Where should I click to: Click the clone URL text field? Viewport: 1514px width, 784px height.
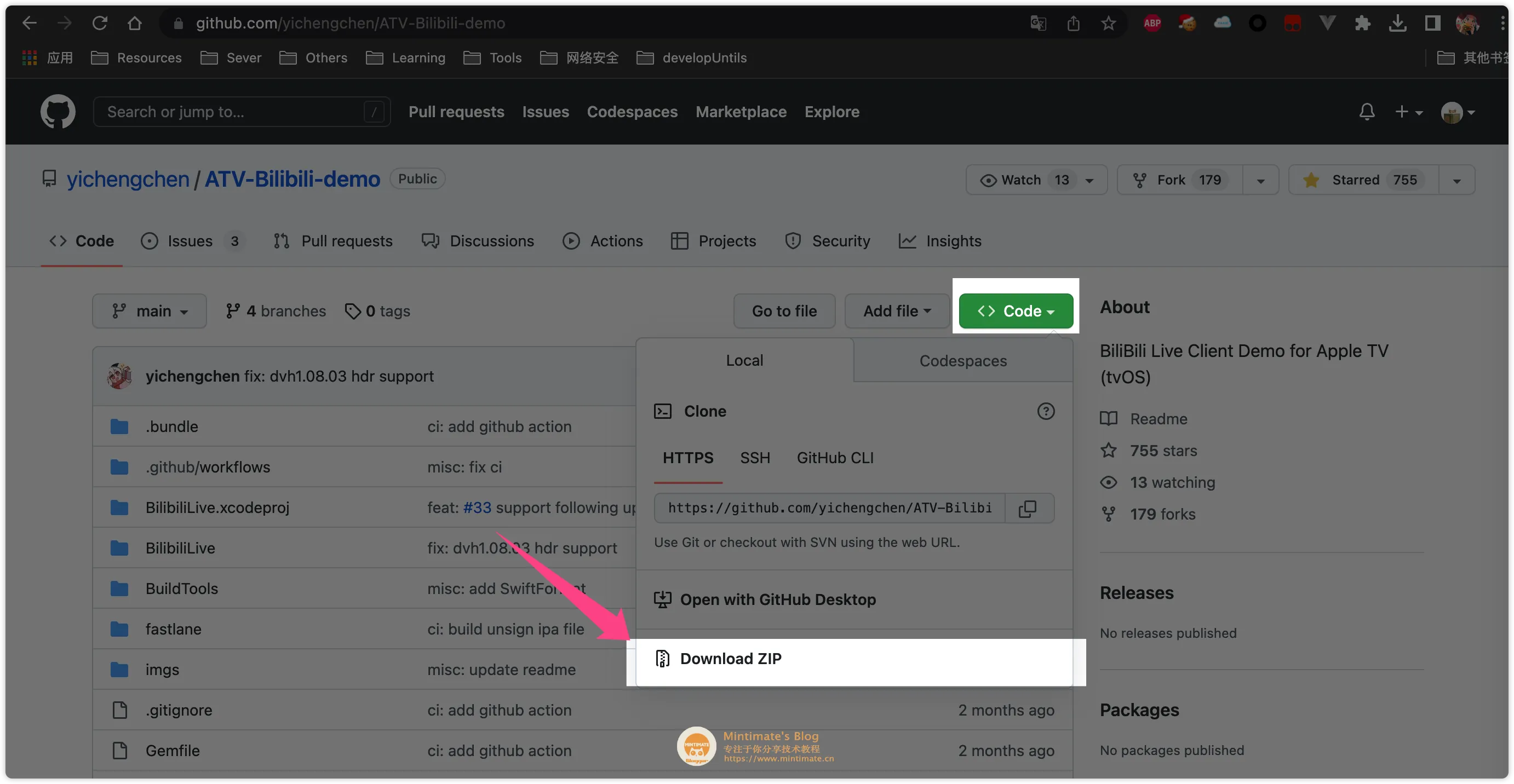point(829,508)
